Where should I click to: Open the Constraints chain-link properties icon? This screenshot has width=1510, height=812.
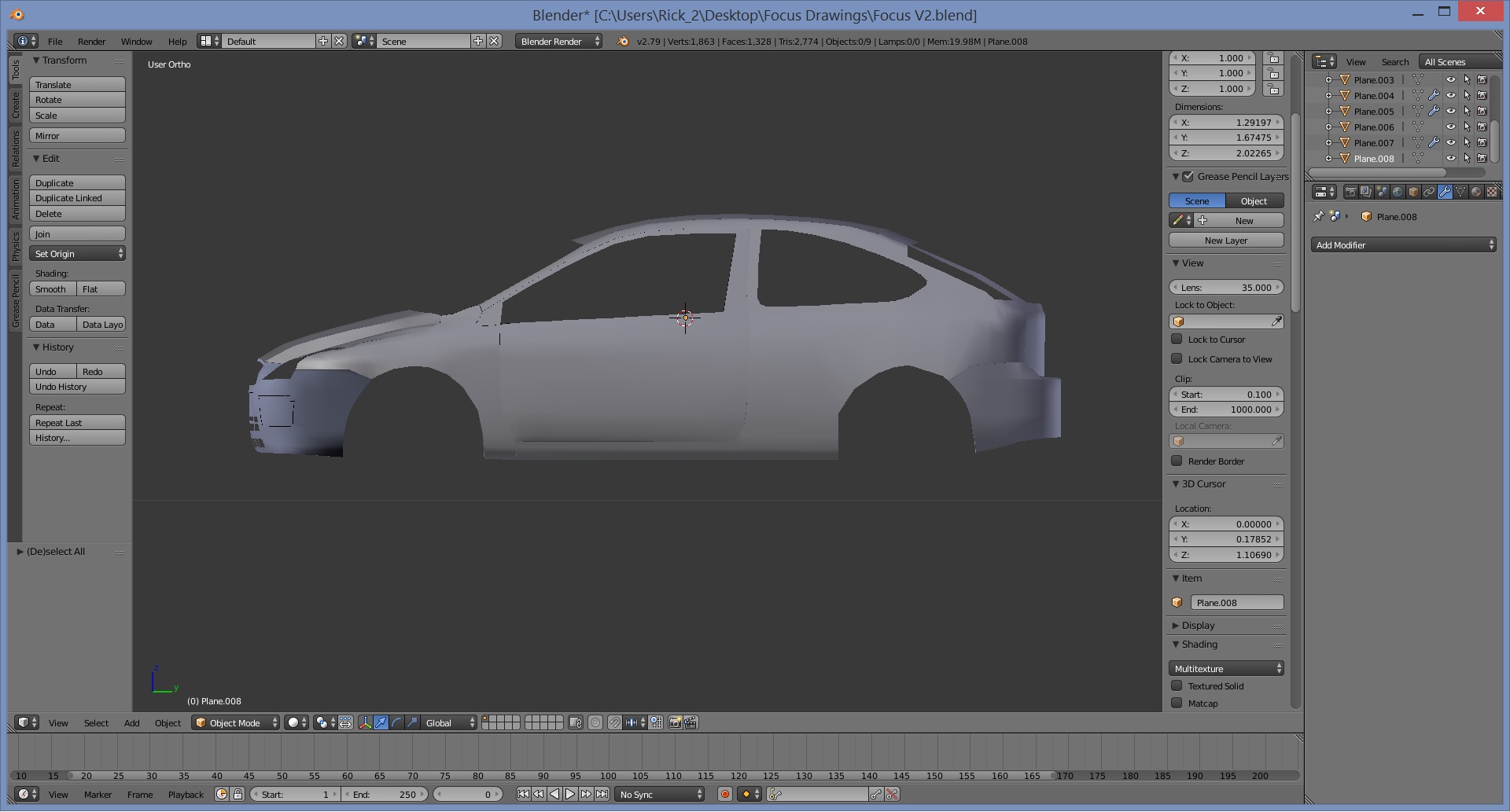(1429, 192)
